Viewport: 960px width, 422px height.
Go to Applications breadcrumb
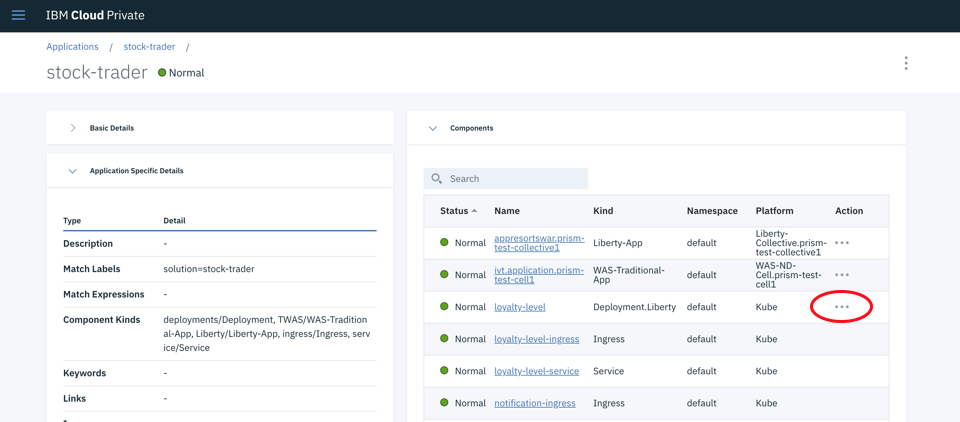72,47
